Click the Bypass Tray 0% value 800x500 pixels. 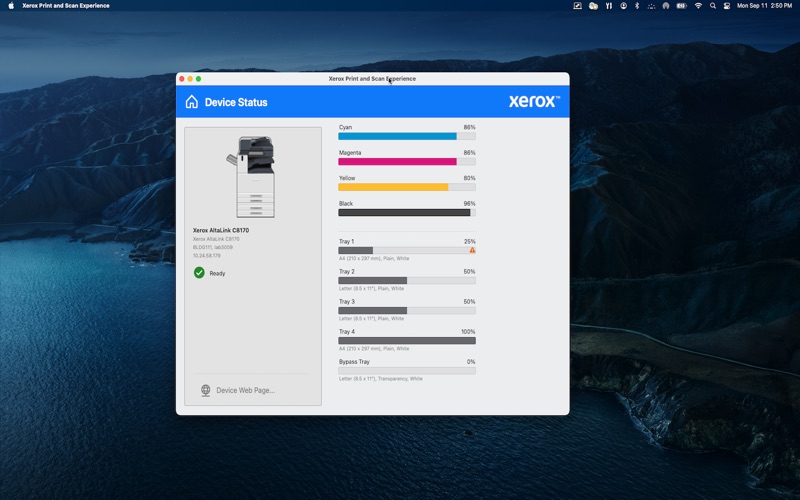(x=471, y=362)
